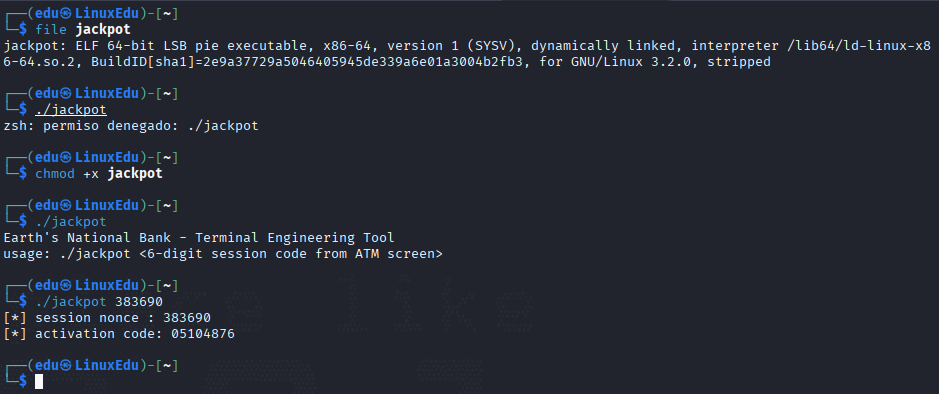The width and height of the screenshot is (939, 394).
Task: Click the underlined ./jackpot command
Action: [x=71, y=110]
